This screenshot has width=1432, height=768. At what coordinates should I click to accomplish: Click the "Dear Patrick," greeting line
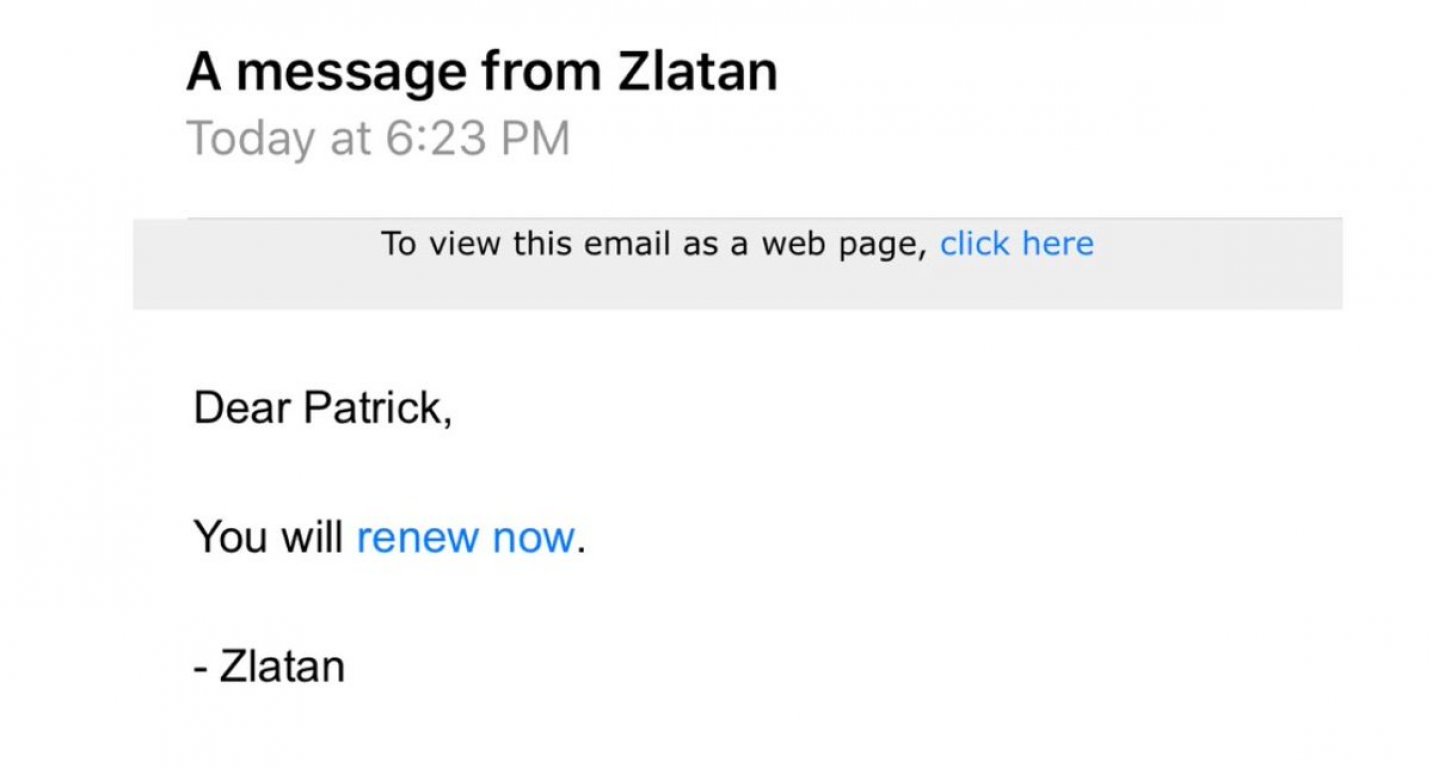(x=323, y=407)
